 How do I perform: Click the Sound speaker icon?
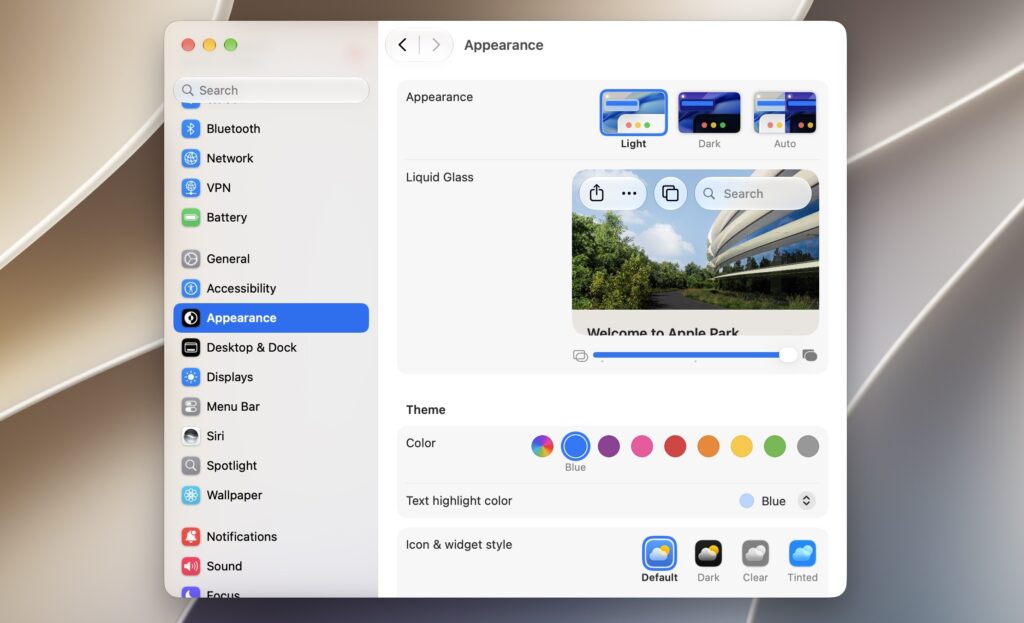(x=191, y=566)
